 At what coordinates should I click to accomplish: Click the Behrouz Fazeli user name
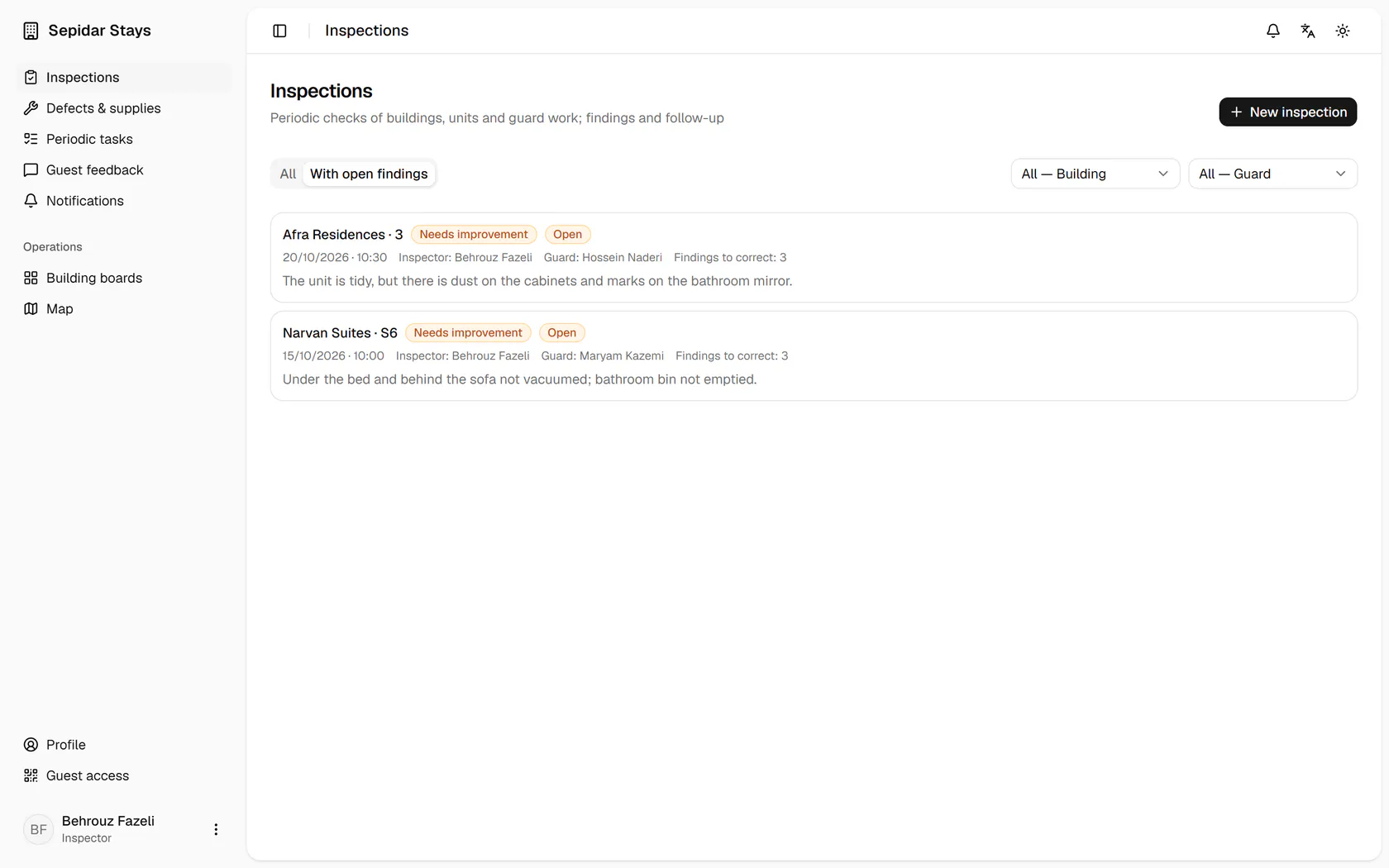coord(108,821)
